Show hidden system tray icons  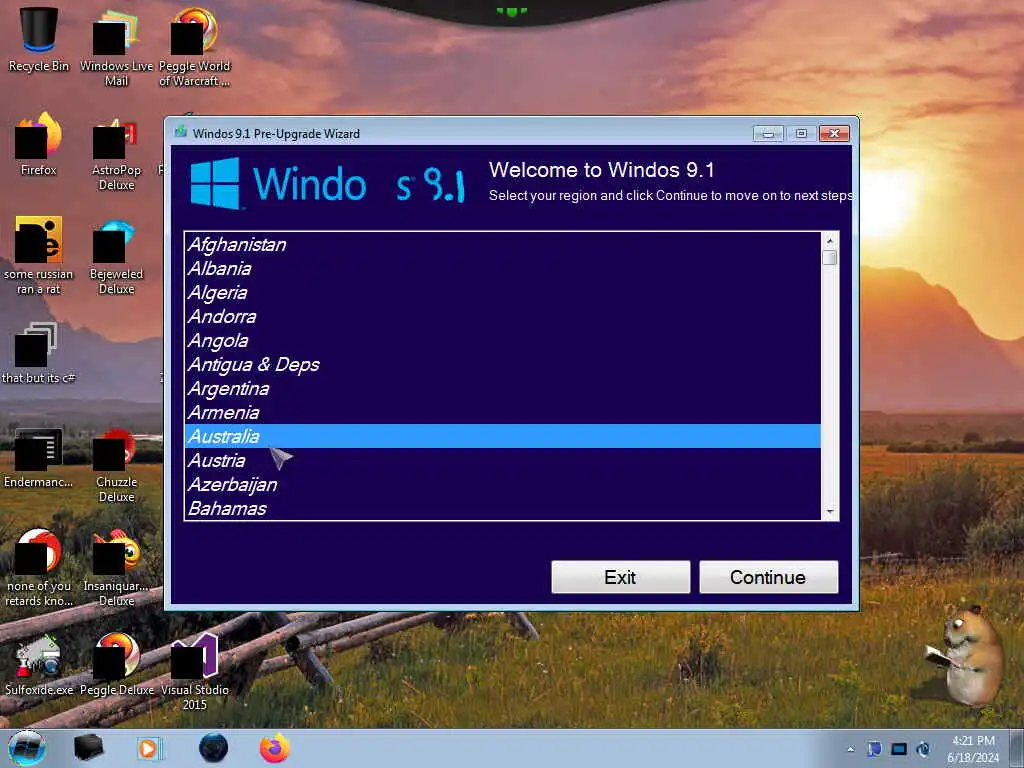(850, 749)
